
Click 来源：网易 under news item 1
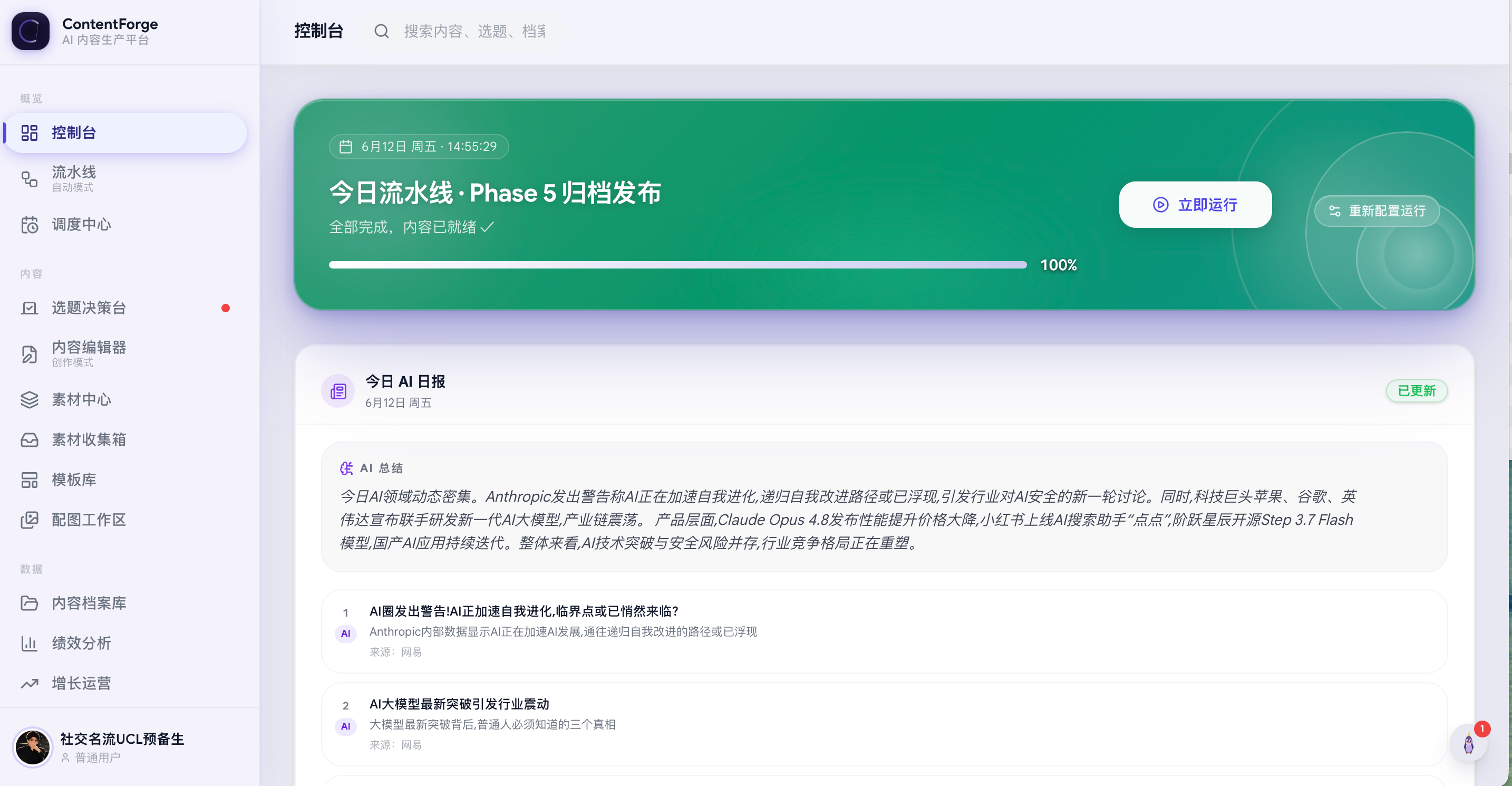pos(395,652)
